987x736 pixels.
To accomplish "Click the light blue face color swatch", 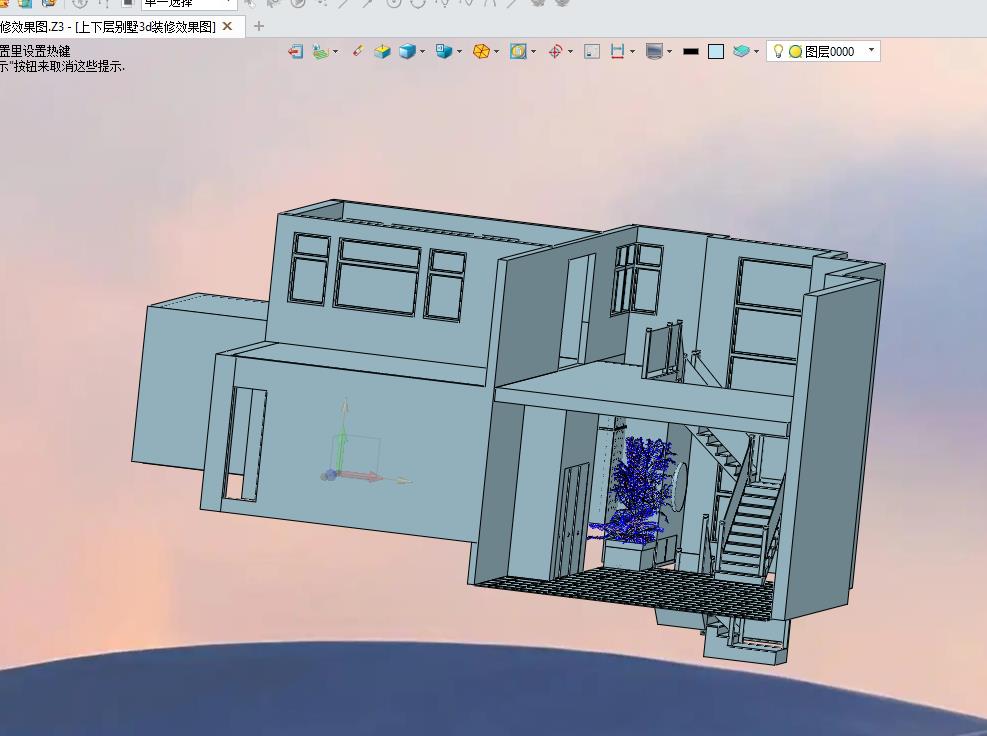I will tap(716, 52).
